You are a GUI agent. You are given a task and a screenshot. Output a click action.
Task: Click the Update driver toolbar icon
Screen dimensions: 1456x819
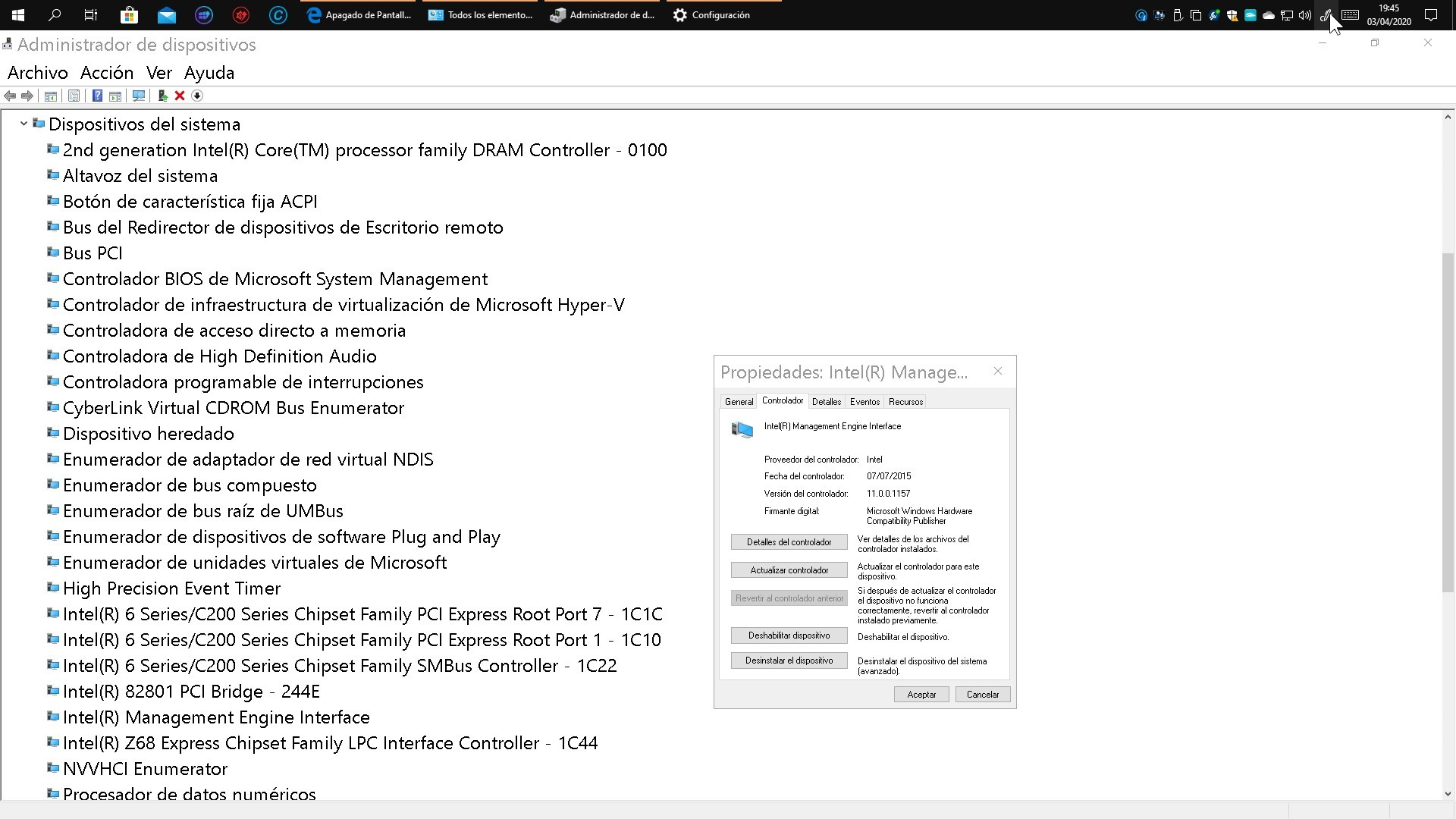(x=162, y=96)
